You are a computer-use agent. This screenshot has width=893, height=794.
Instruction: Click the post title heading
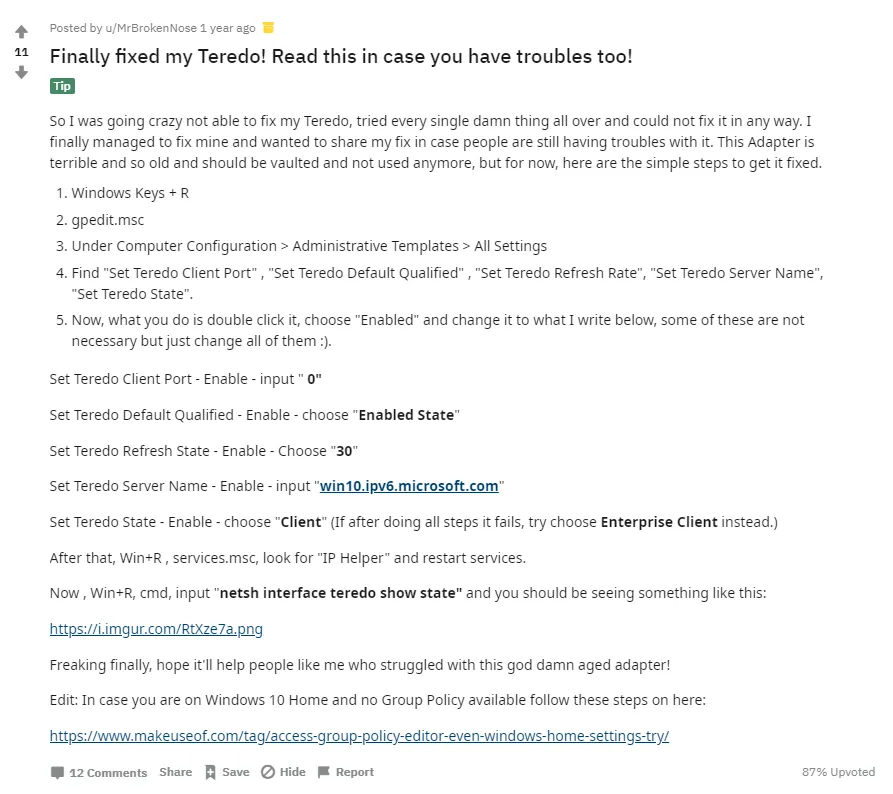click(x=341, y=56)
